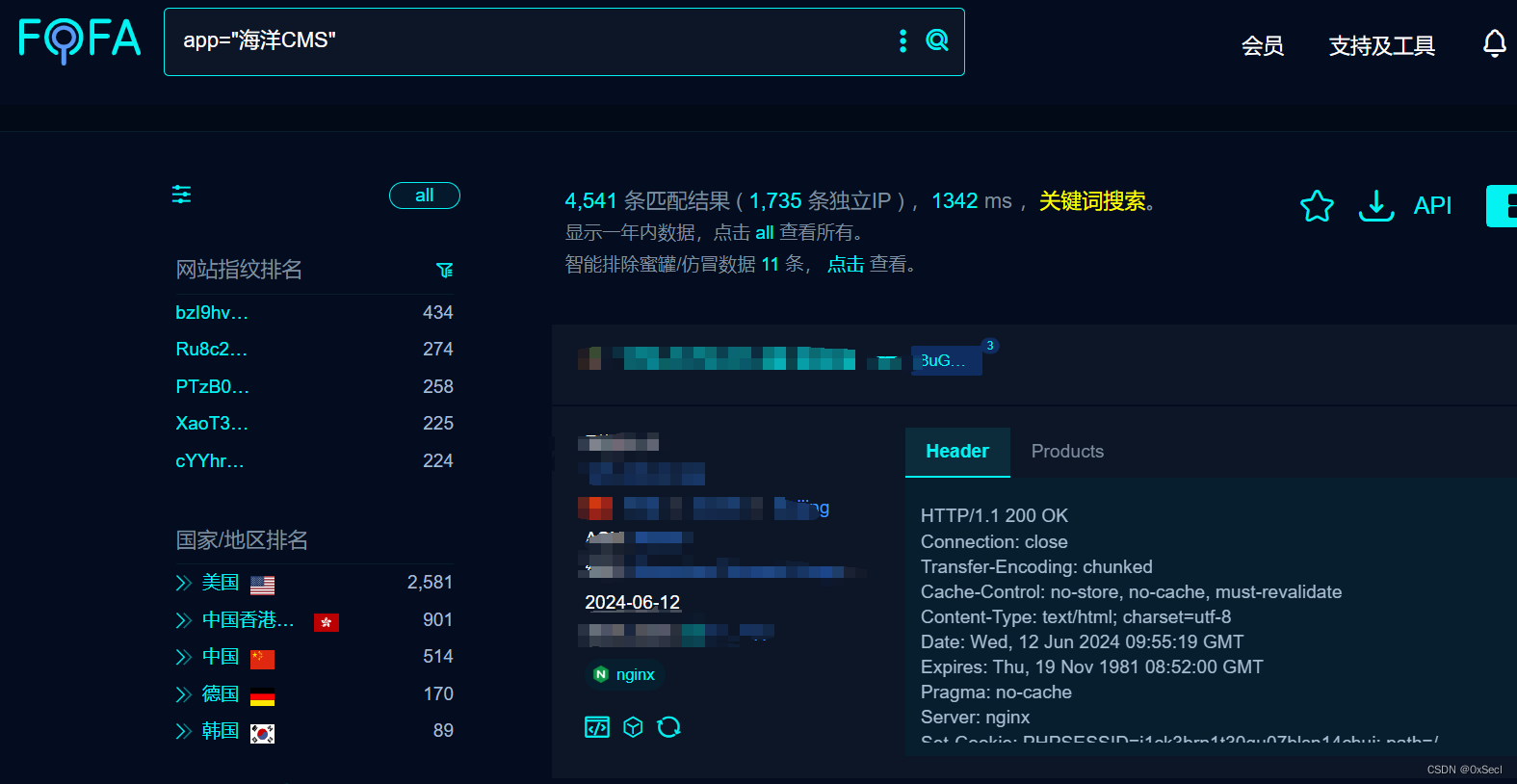Expand the 韩国 country entry

click(x=184, y=731)
